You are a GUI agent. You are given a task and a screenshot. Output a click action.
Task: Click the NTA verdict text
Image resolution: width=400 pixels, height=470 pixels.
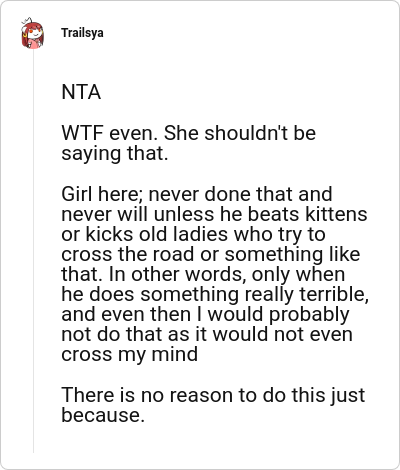tap(81, 93)
